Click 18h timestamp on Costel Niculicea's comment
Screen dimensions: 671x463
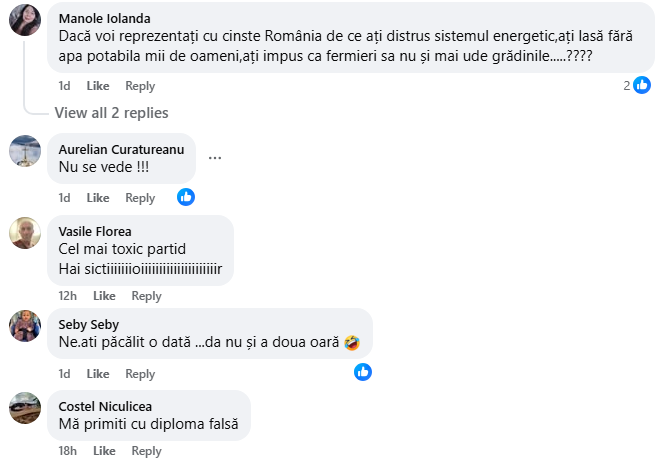[68, 451]
